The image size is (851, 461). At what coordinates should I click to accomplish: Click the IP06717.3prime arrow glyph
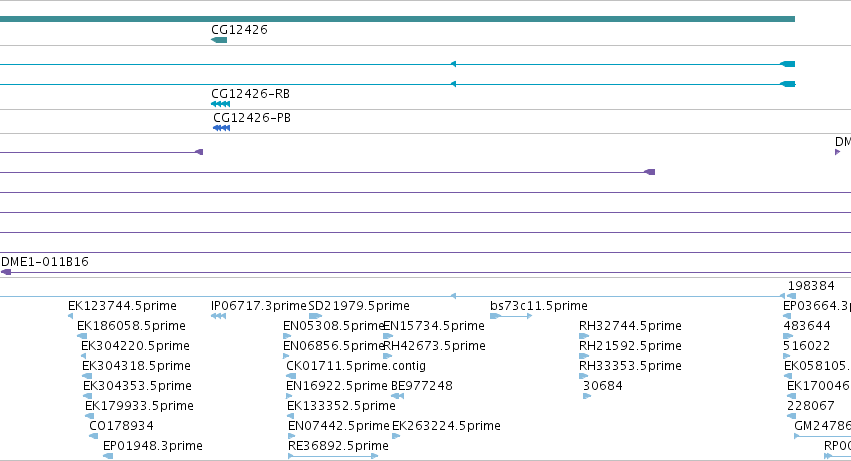click(x=218, y=316)
